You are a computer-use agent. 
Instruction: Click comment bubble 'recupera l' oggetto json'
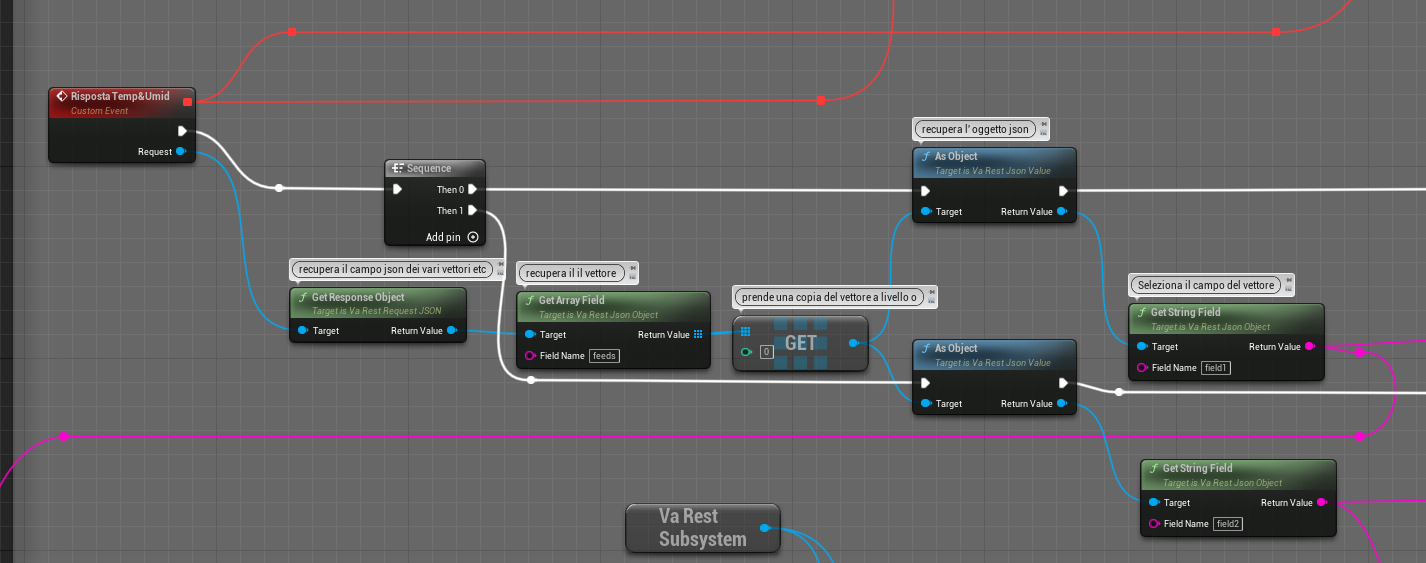[974, 128]
